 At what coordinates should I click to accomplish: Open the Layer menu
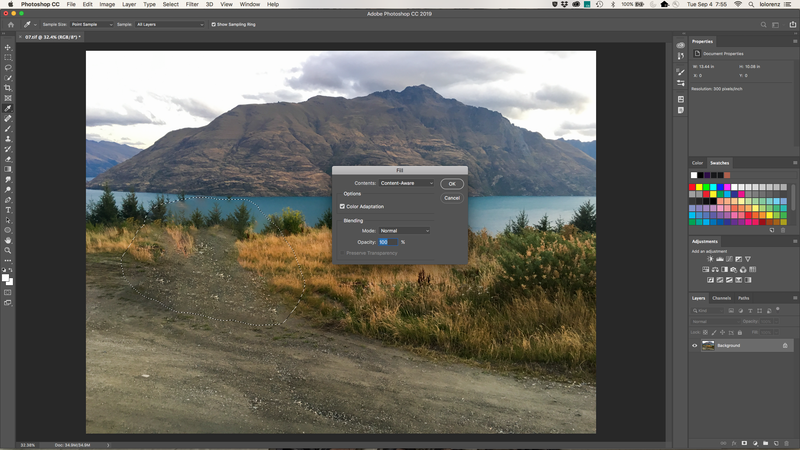(129, 4)
